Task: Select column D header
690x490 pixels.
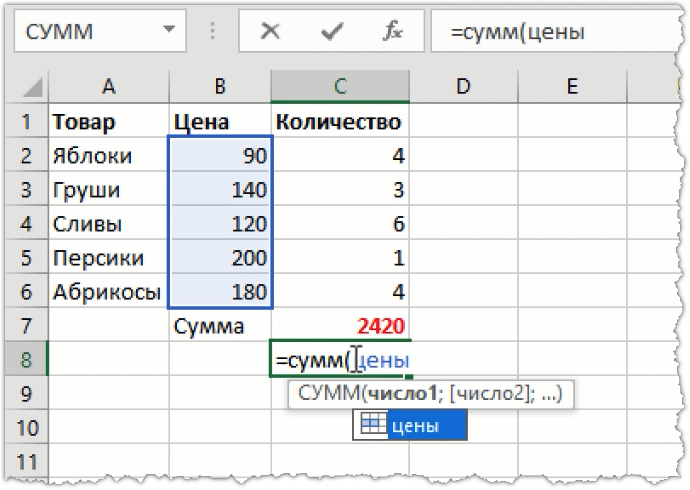Action: click(463, 86)
